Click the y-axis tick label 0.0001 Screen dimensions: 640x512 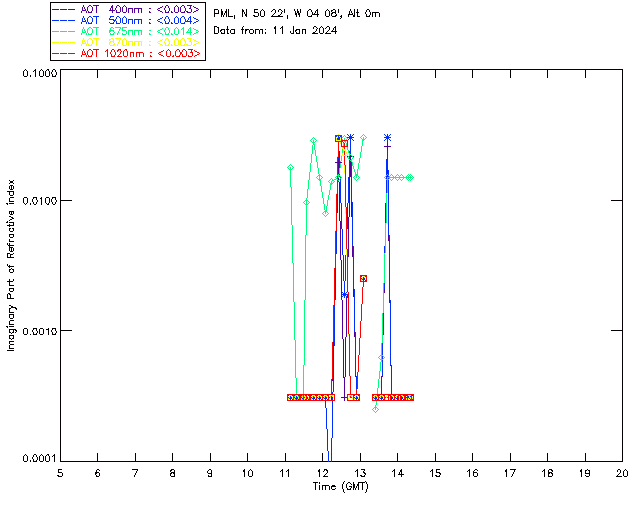pos(39,459)
